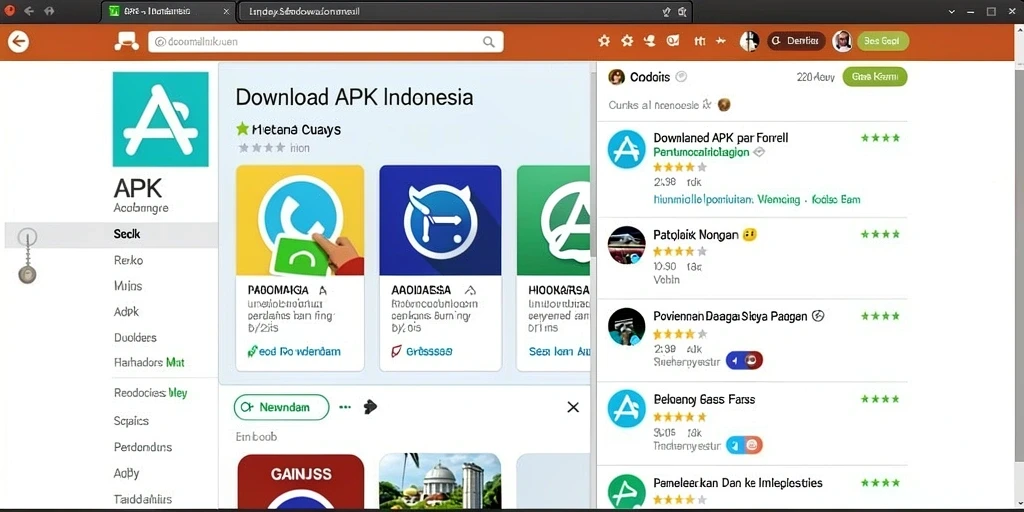Open the red GAINJSS thumbnail
1024x512 pixels.
point(300,482)
